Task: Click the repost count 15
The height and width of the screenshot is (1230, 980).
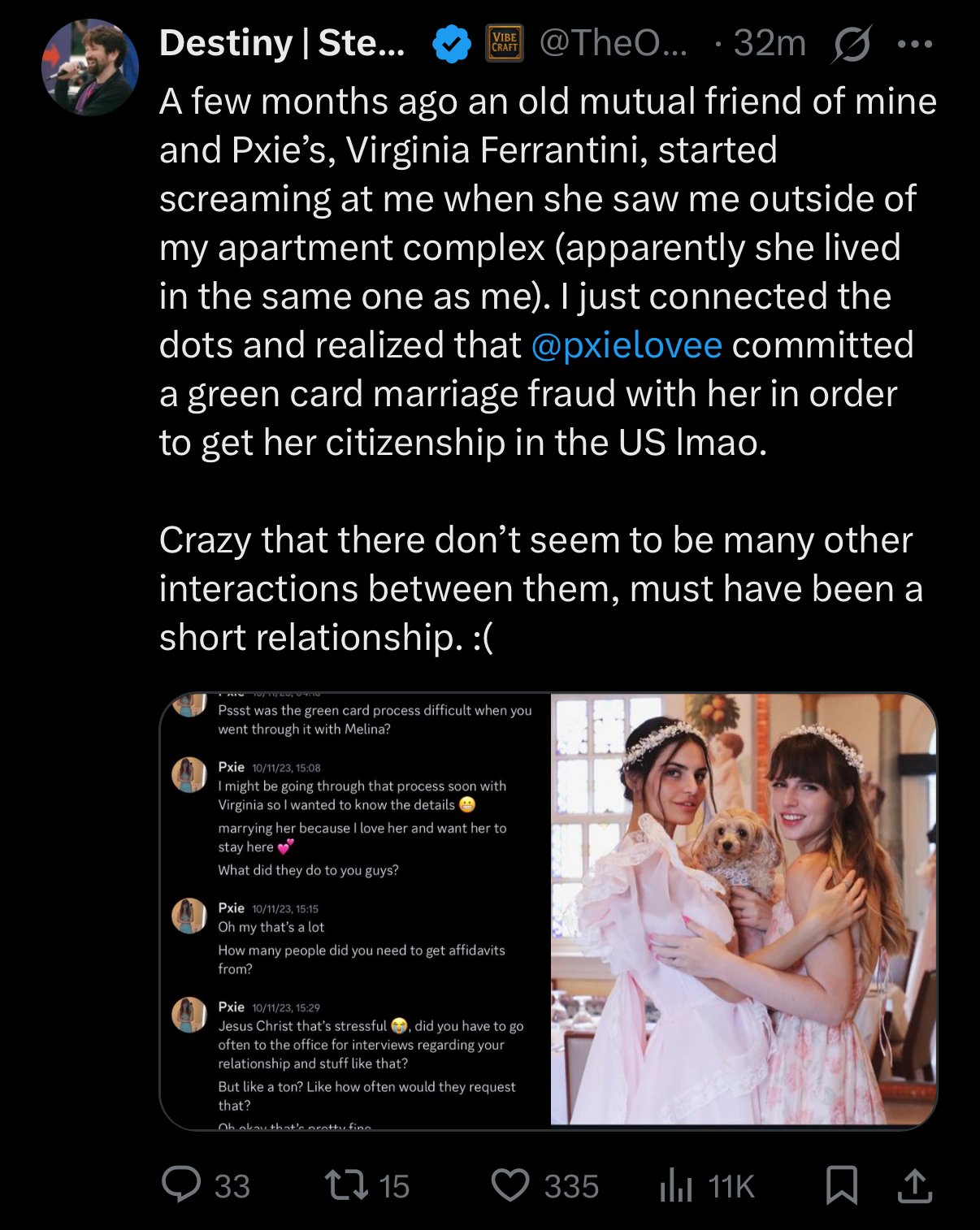Action: 394,1186
